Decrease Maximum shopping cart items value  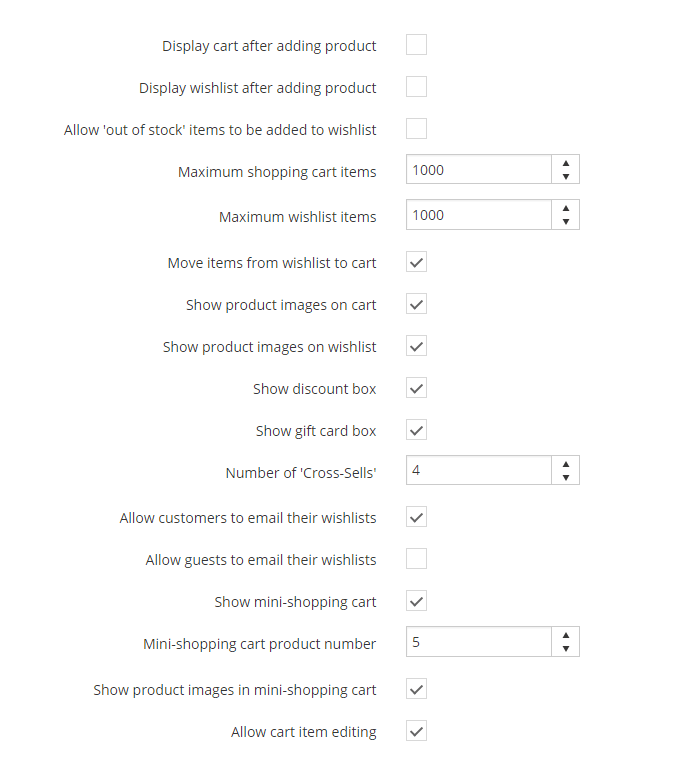coord(566,176)
